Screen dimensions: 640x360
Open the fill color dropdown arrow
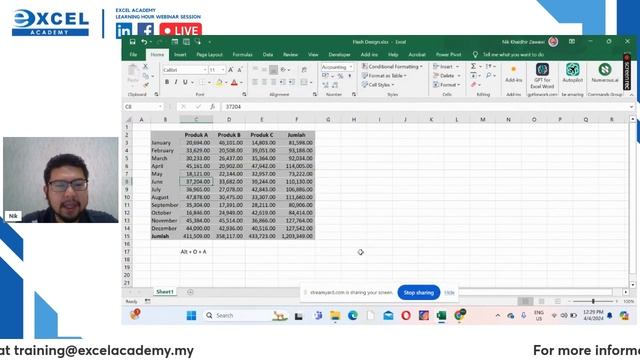pos(226,82)
